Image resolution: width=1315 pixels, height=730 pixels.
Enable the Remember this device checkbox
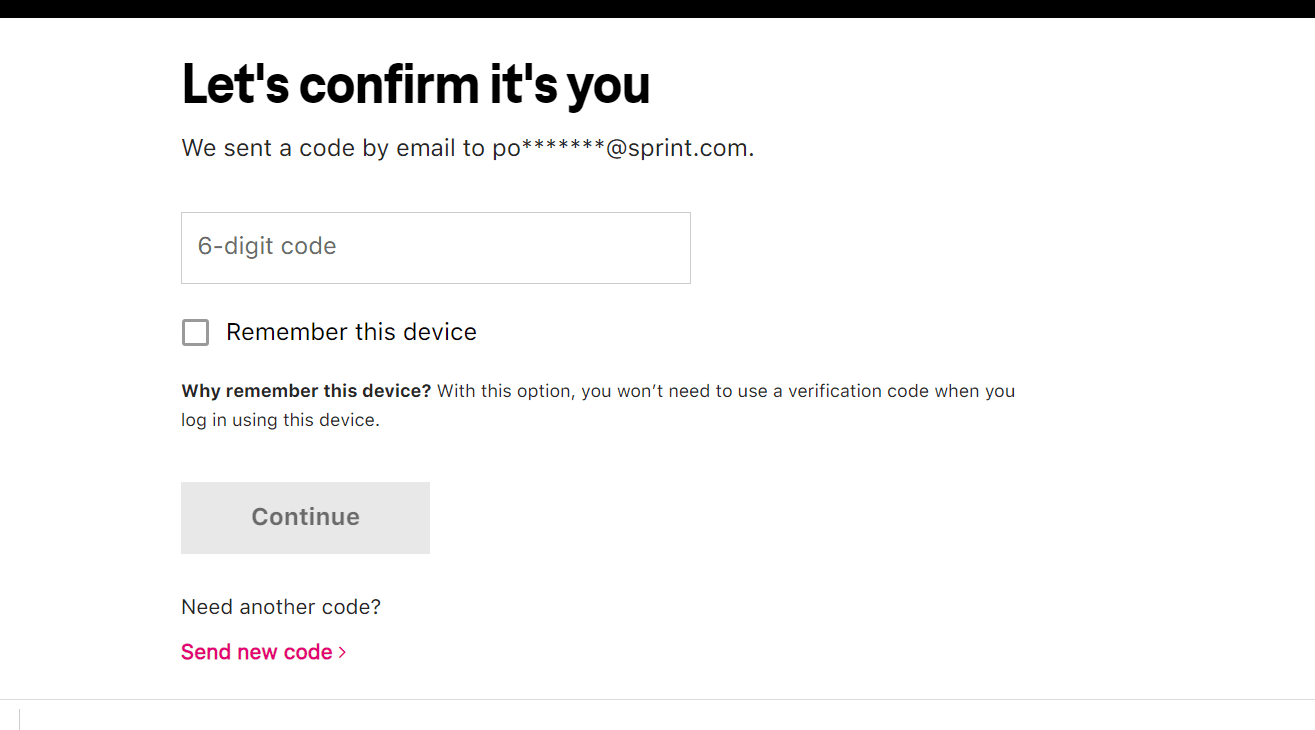point(195,332)
